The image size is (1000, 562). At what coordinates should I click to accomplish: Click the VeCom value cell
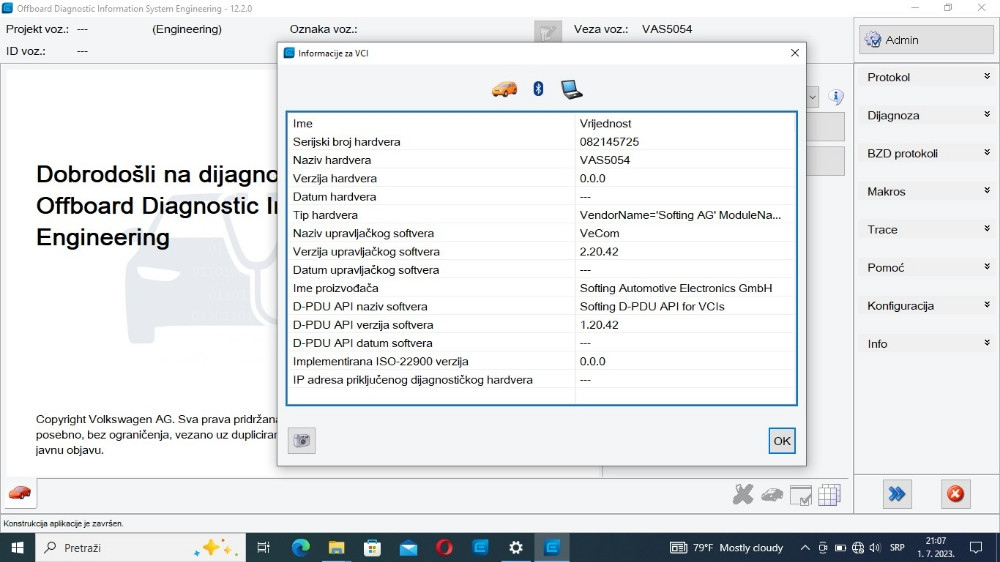(x=599, y=233)
